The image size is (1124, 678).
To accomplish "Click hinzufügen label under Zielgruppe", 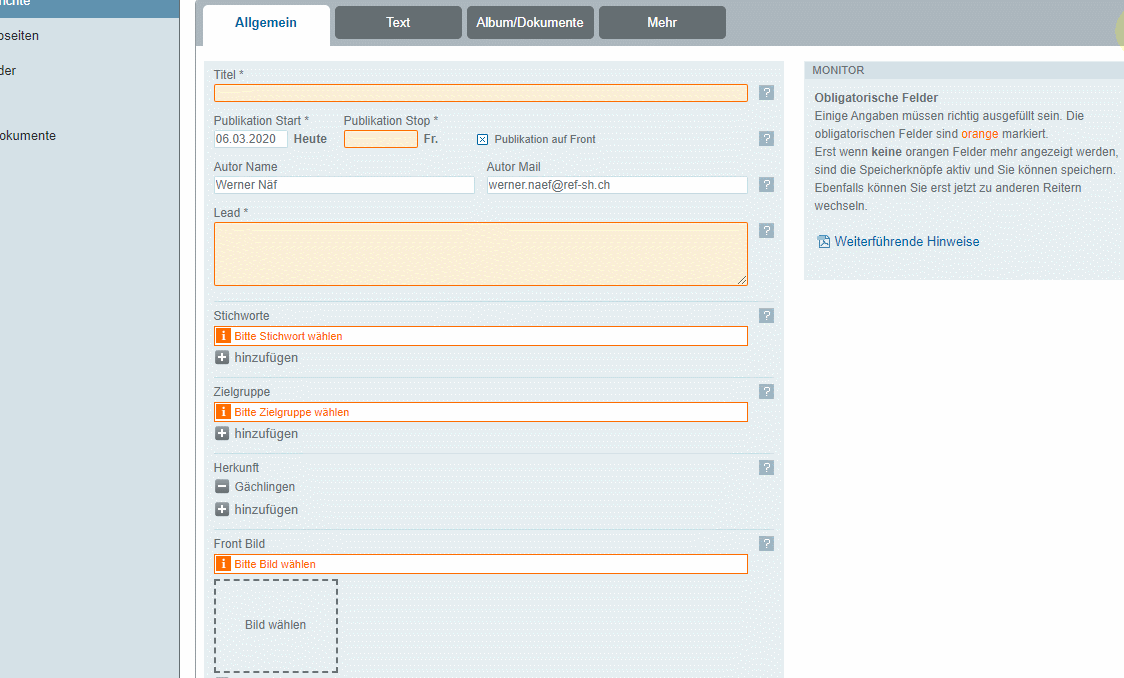I will [x=266, y=434].
